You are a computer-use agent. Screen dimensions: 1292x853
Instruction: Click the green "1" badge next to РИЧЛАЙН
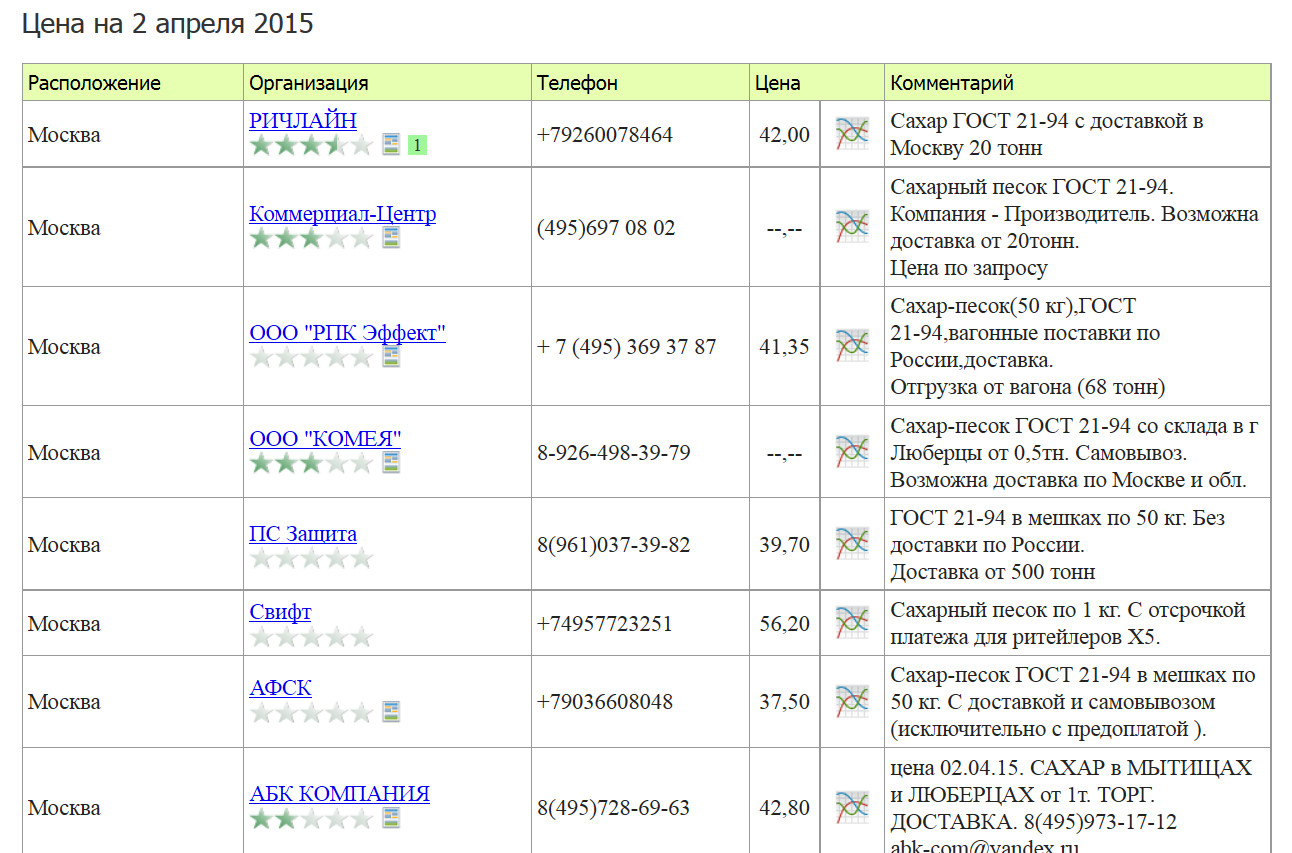[417, 146]
